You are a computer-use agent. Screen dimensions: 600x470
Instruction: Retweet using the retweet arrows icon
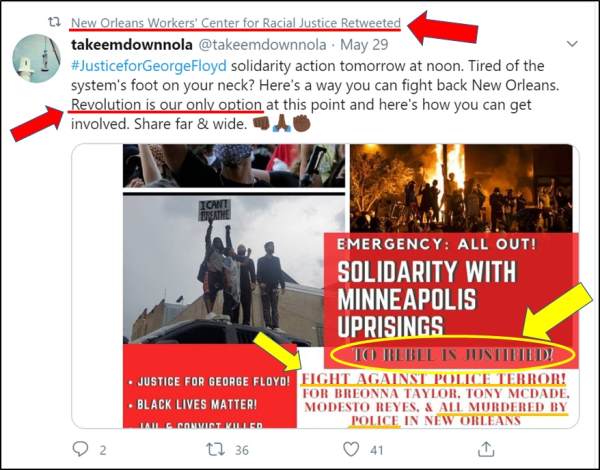click(x=215, y=449)
